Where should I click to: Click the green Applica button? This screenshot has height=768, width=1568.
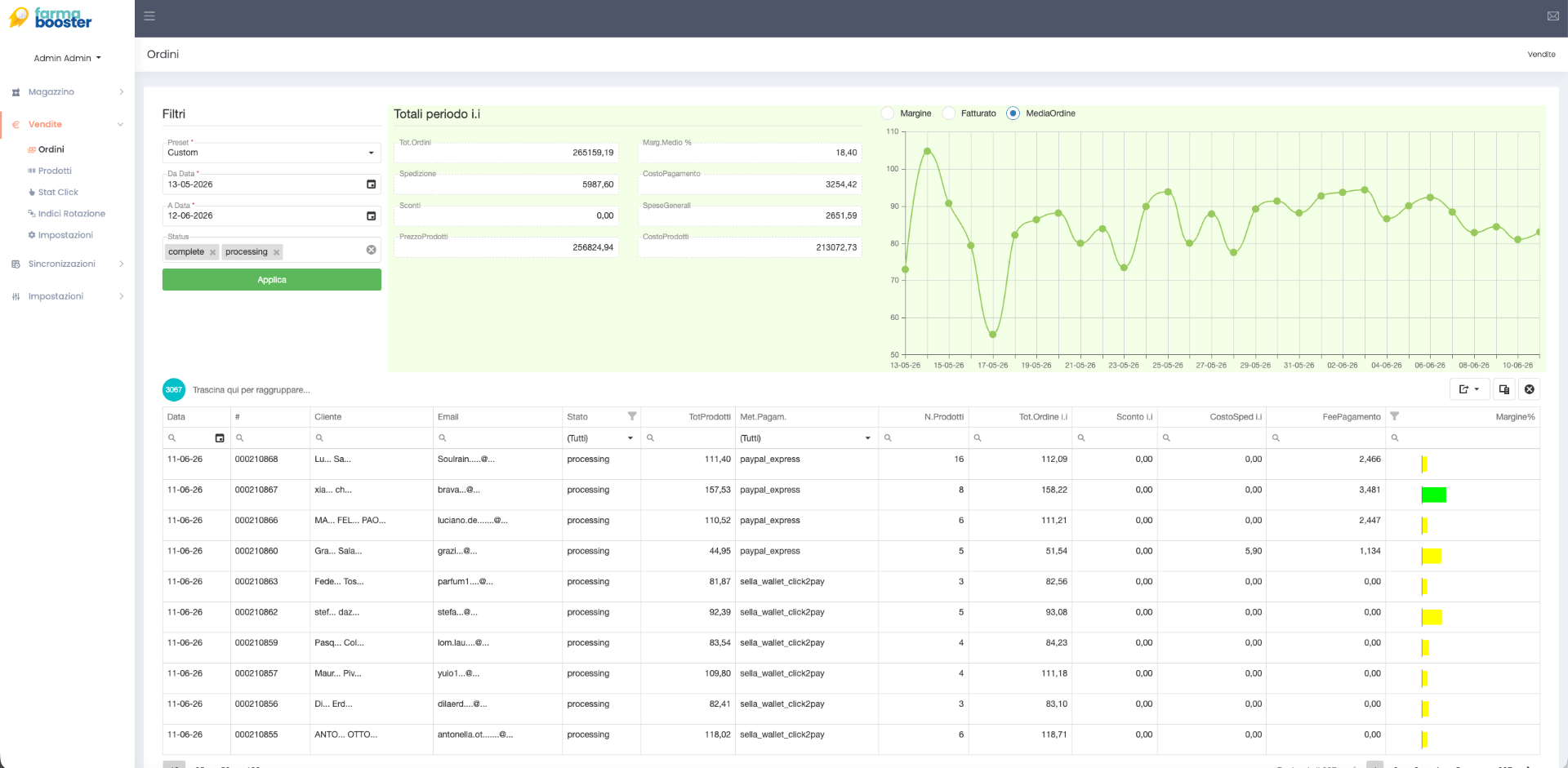tap(271, 280)
